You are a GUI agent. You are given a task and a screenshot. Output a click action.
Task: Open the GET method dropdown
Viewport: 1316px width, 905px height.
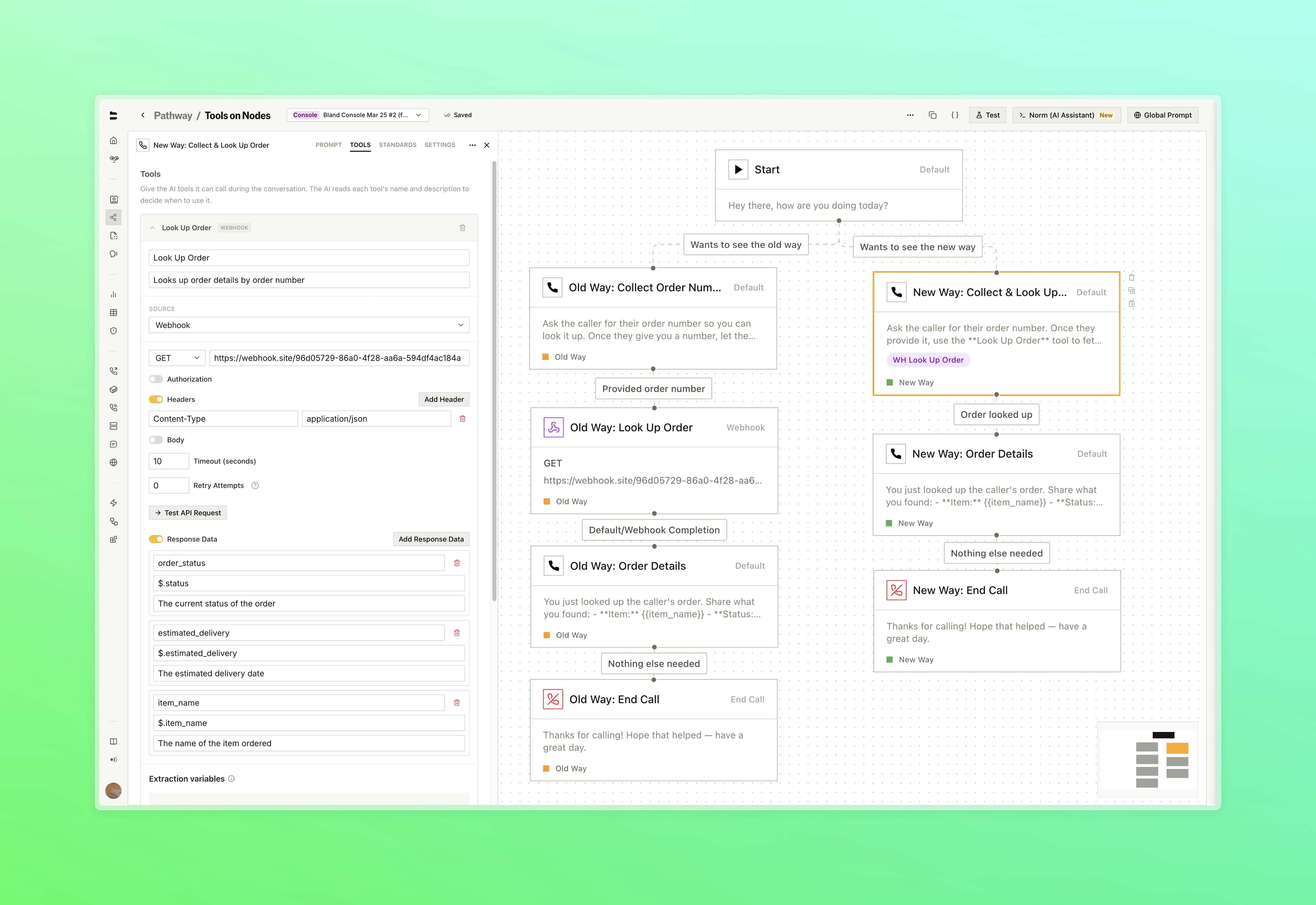[177, 358]
